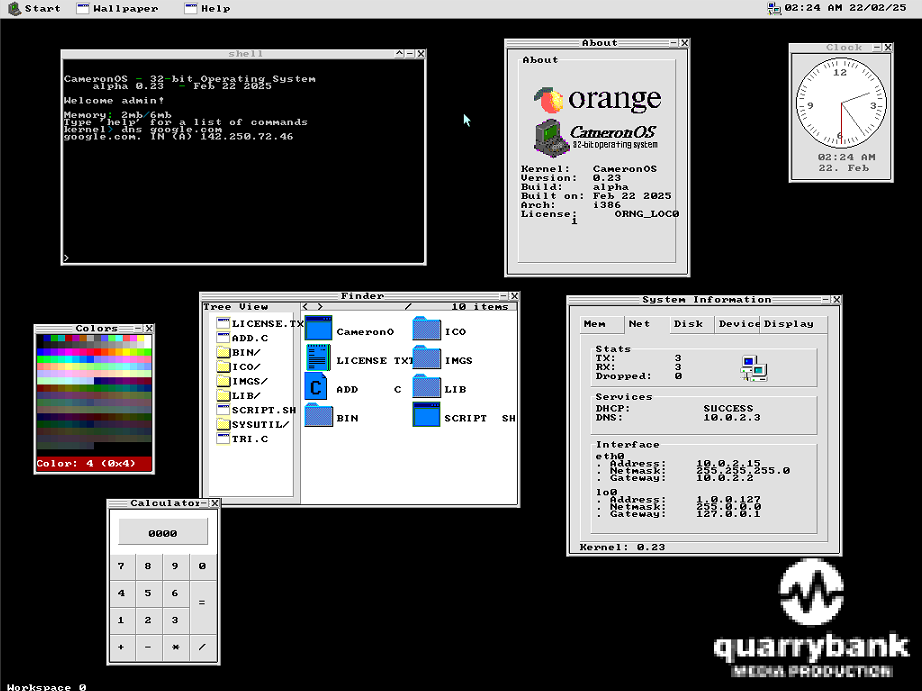Screen dimensions: 922x691
Task: Click the LIB folder icon in Finder
Action: tap(427, 388)
